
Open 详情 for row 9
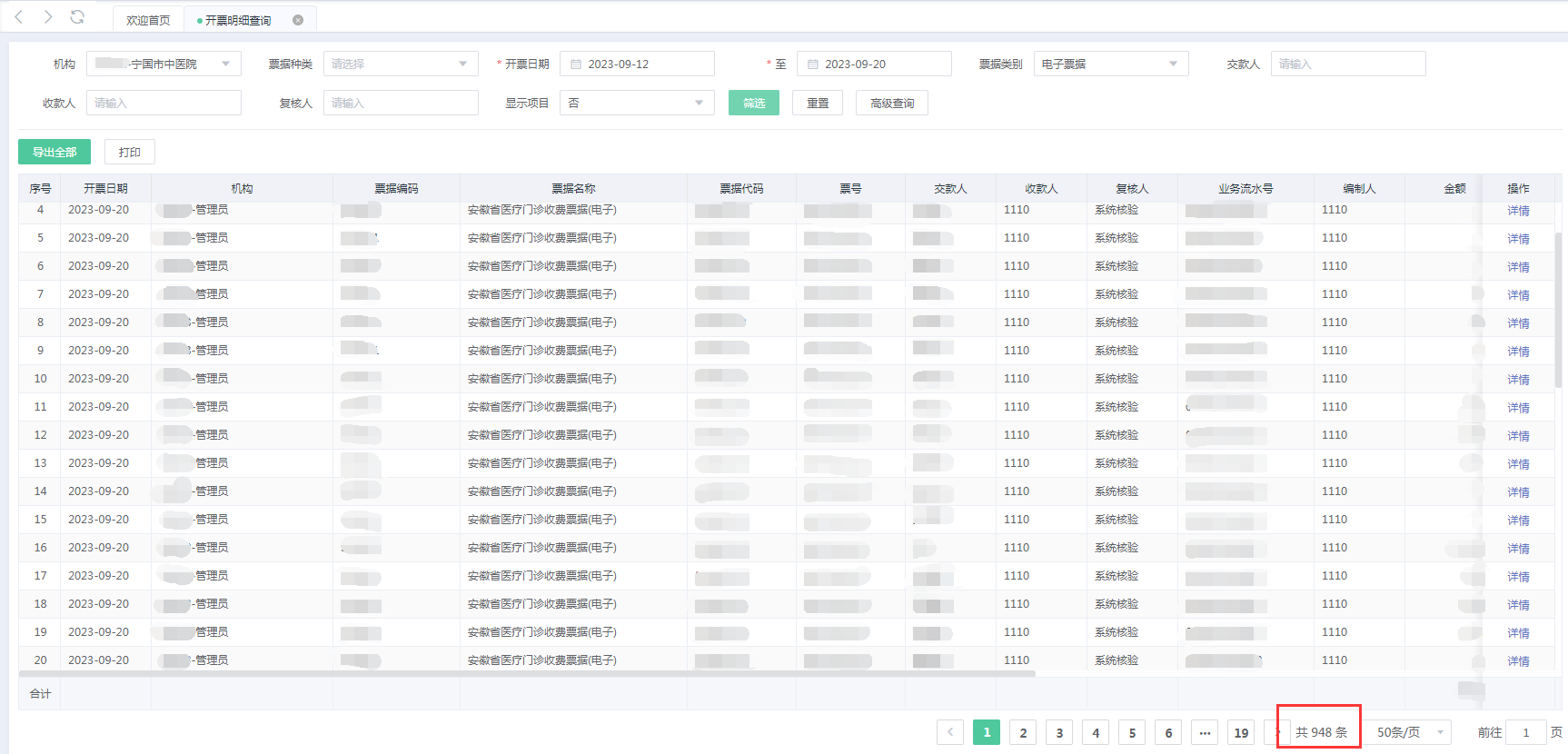tap(1518, 352)
